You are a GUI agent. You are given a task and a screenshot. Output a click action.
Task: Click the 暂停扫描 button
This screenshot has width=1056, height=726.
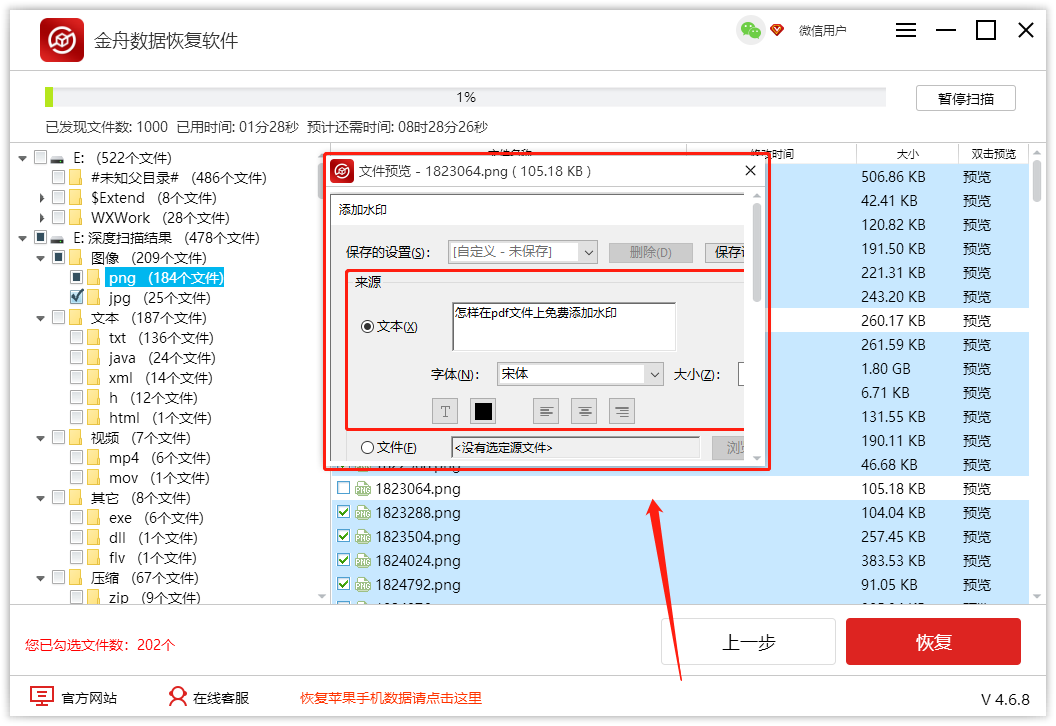pos(965,98)
